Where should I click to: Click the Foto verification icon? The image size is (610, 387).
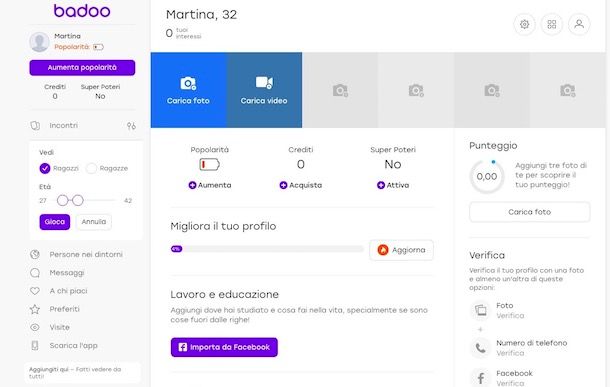pos(480,310)
